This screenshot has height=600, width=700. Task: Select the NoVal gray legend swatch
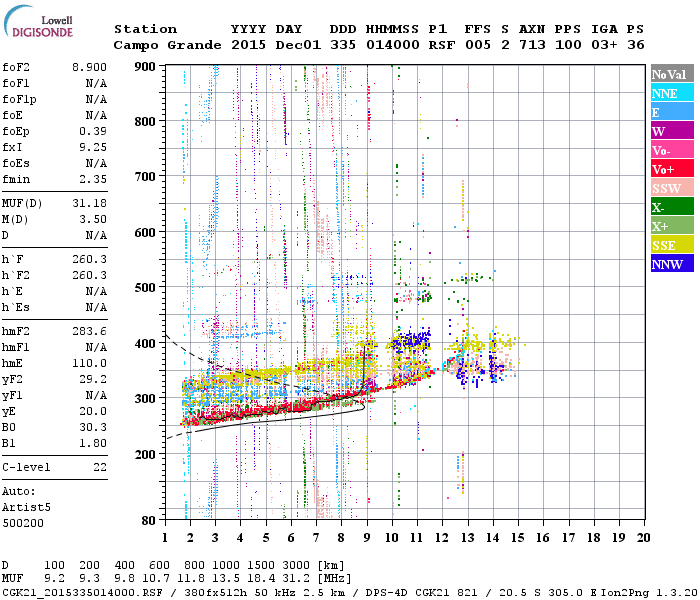pos(672,73)
